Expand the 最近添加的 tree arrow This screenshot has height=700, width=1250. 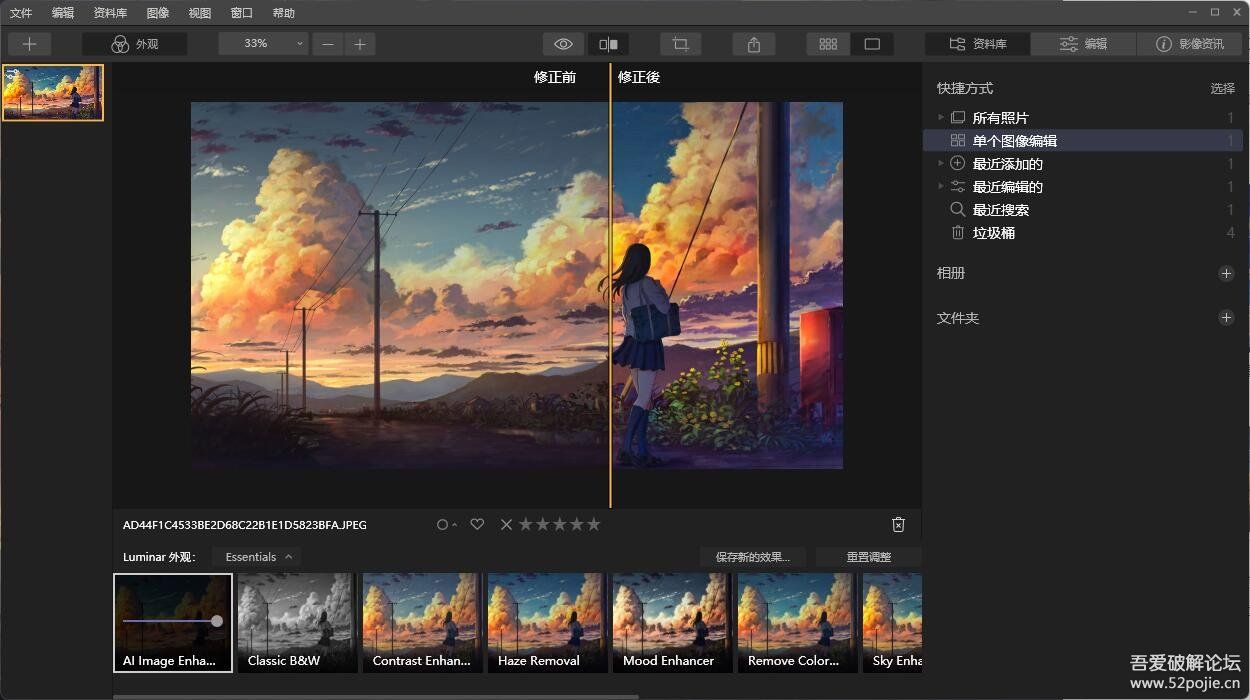(x=940, y=164)
